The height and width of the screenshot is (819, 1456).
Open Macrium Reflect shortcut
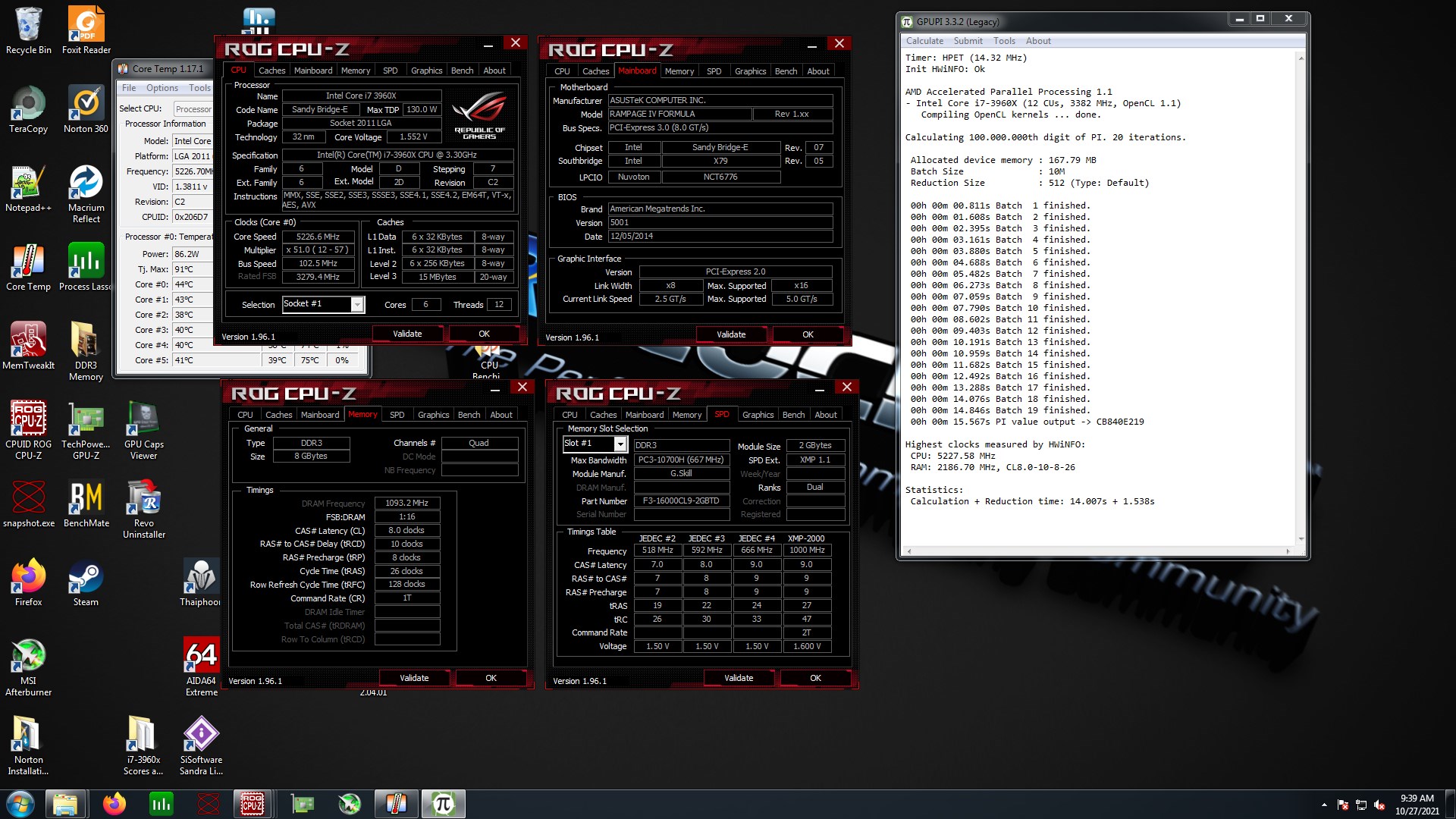pos(86,193)
